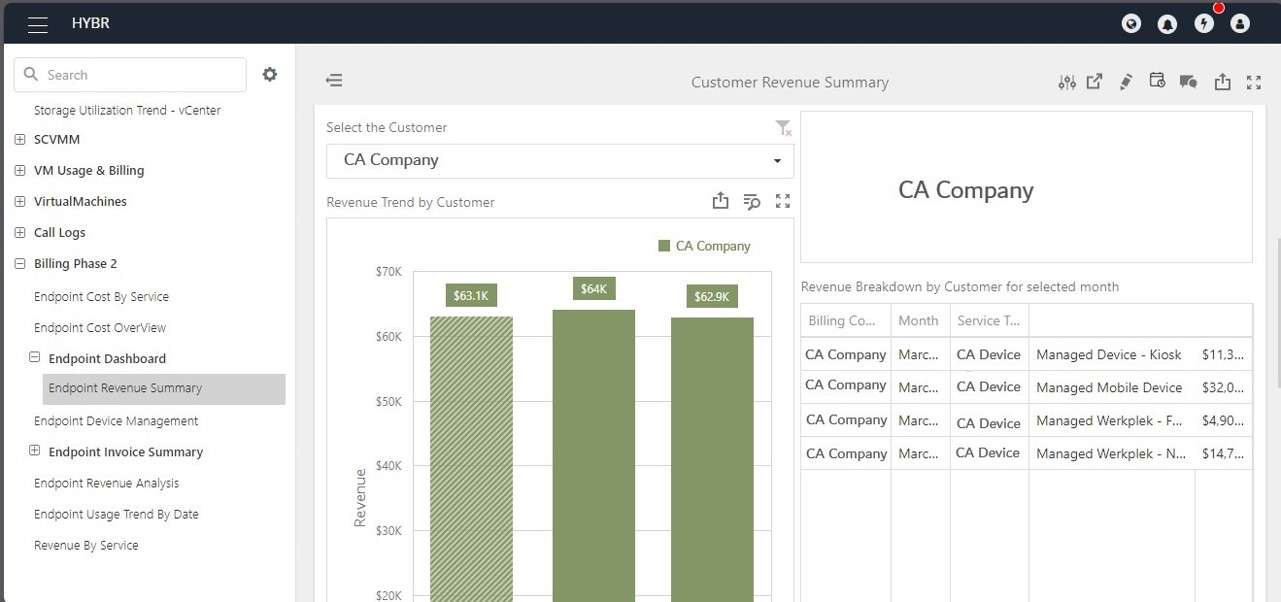Click HYBR application title
This screenshot has height=602, width=1281.
91,23
